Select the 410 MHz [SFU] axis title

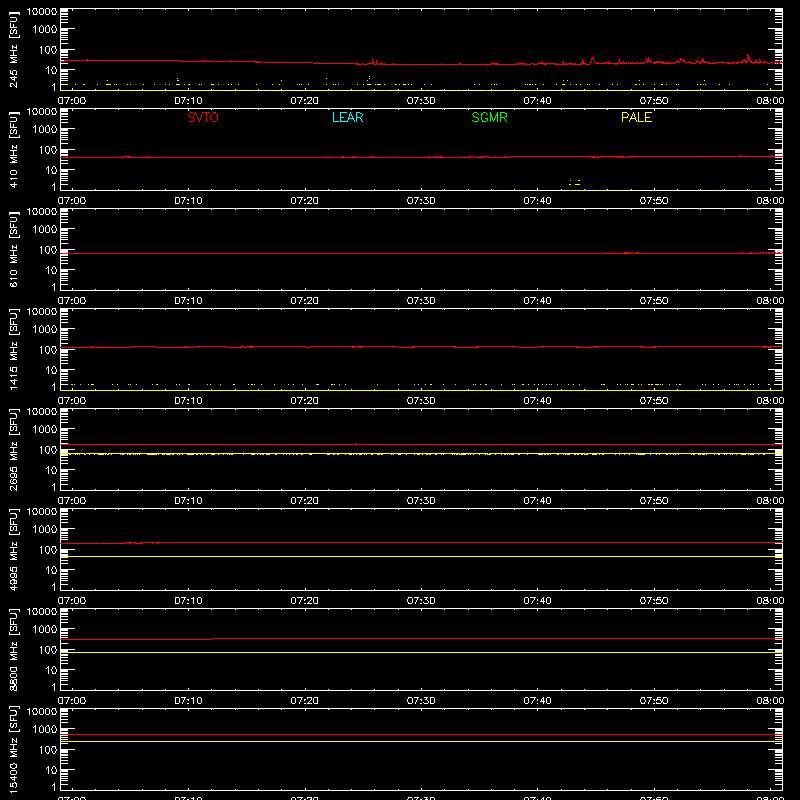click(13, 150)
